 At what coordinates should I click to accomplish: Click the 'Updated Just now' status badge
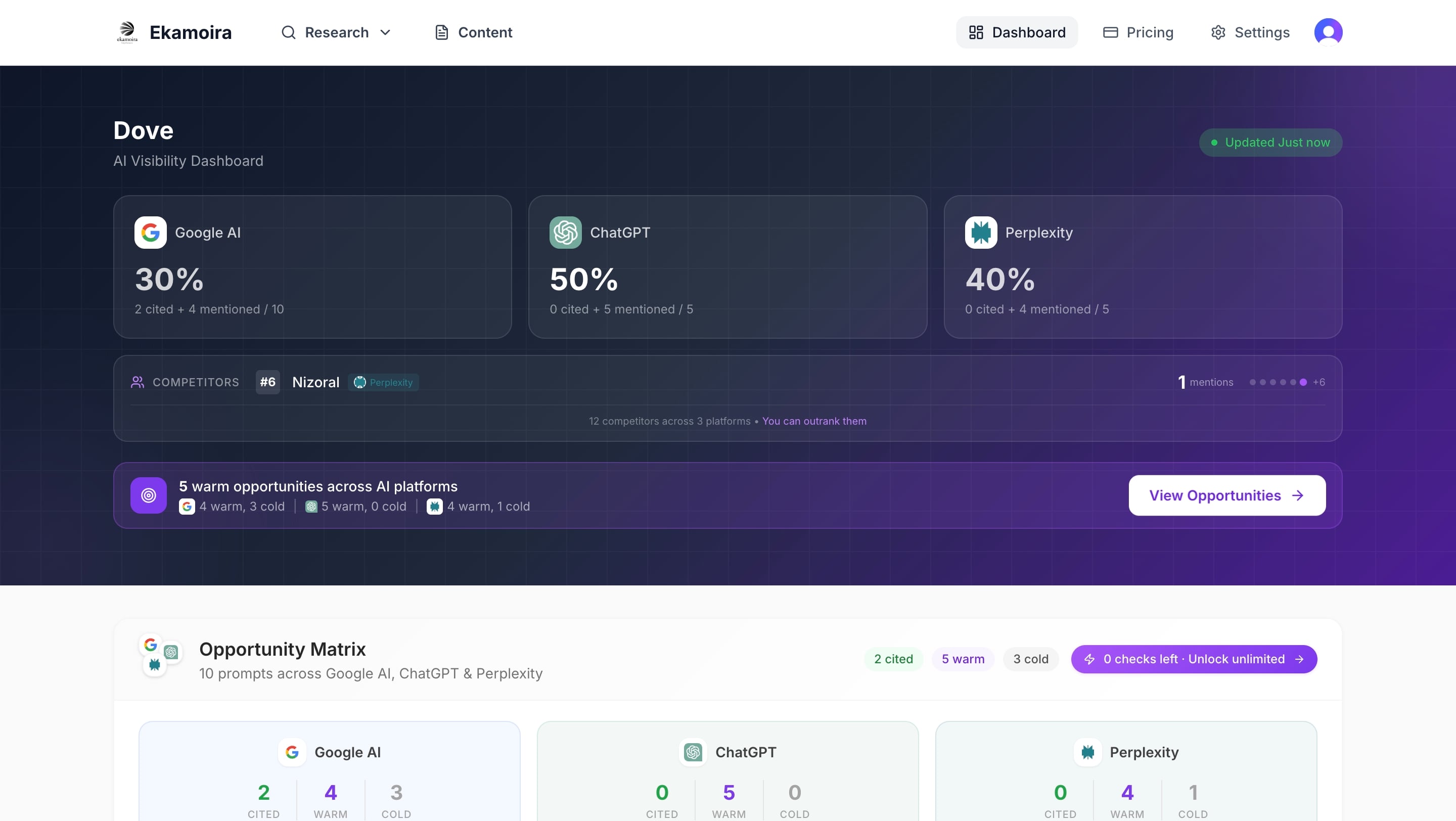(x=1270, y=142)
